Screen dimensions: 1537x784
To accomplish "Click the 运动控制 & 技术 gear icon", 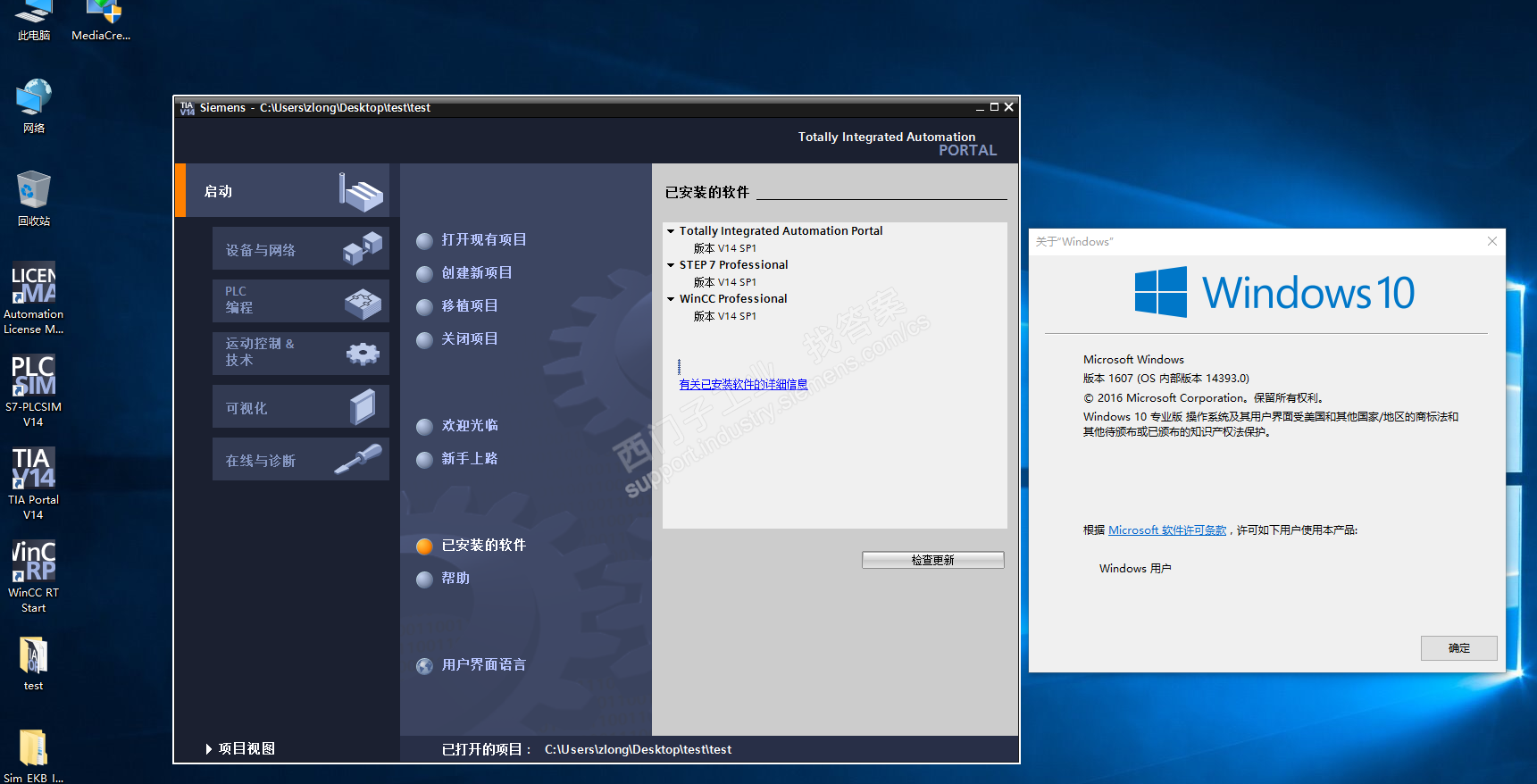I will [363, 354].
